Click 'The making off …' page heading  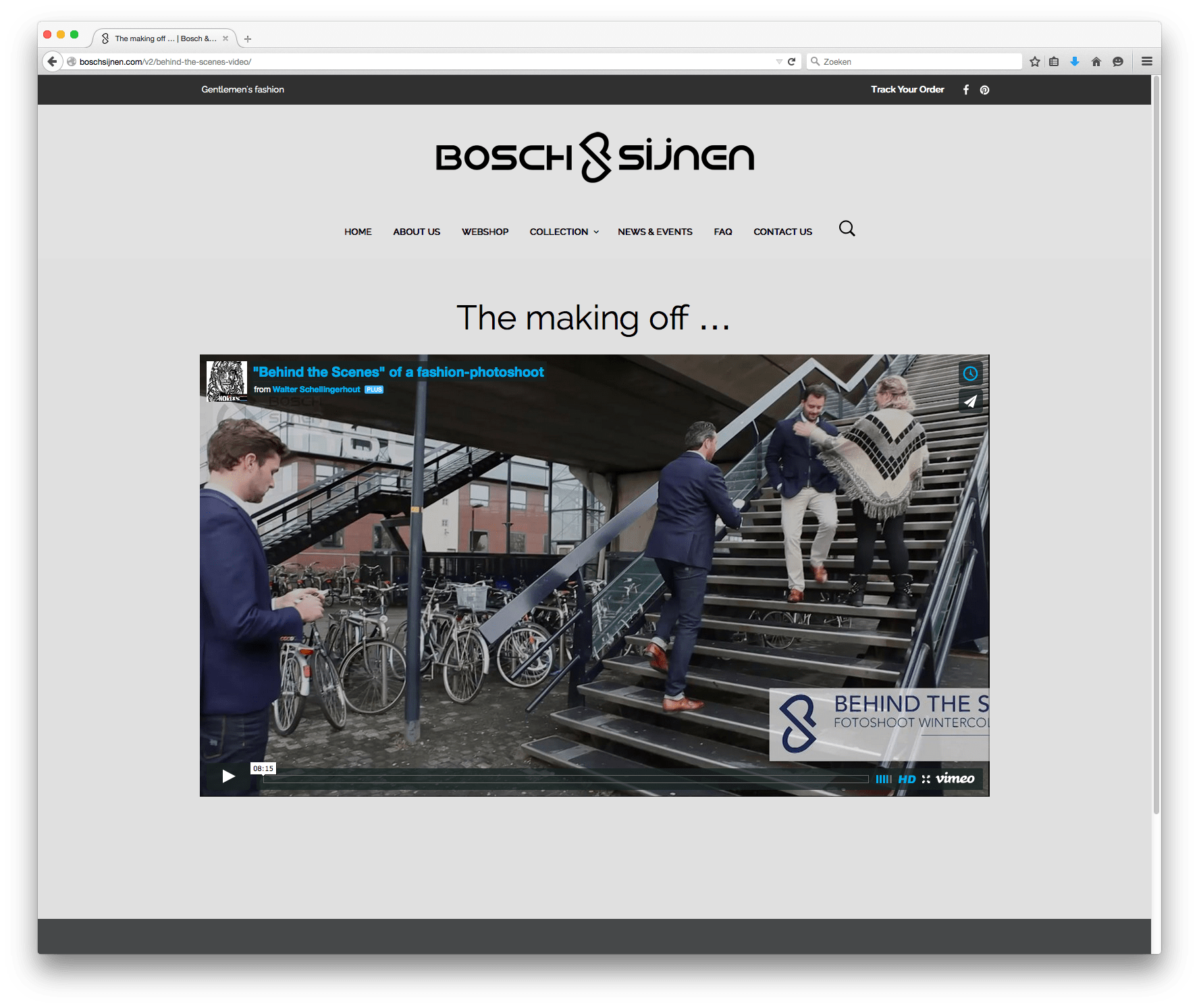(594, 318)
